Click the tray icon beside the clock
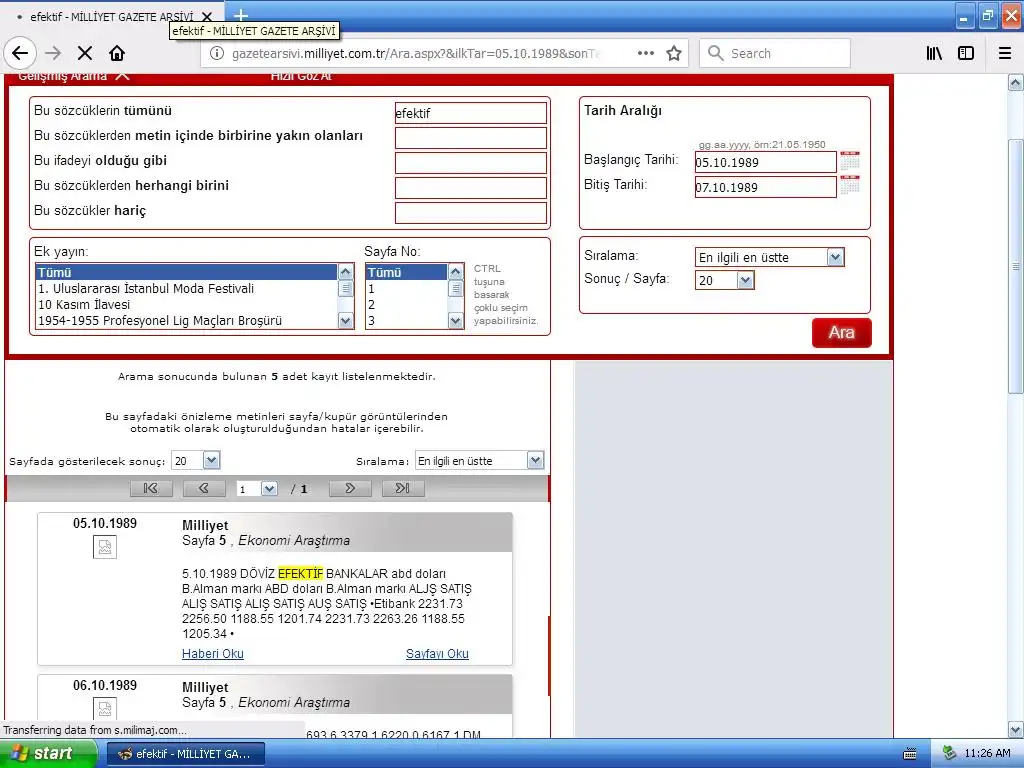 pyautogui.click(x=950, y=753)
